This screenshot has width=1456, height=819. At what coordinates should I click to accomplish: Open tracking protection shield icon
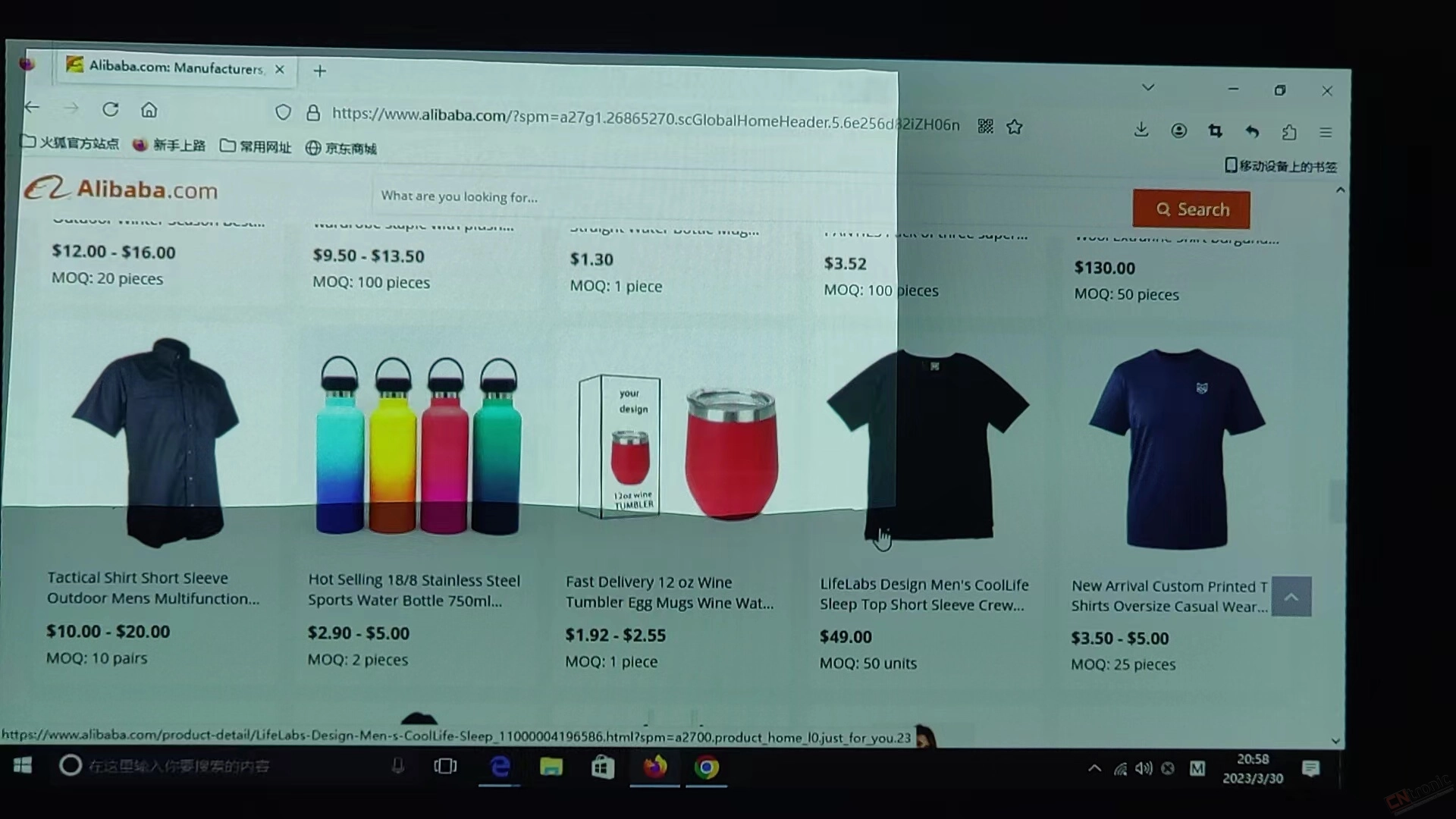(283, 112)
